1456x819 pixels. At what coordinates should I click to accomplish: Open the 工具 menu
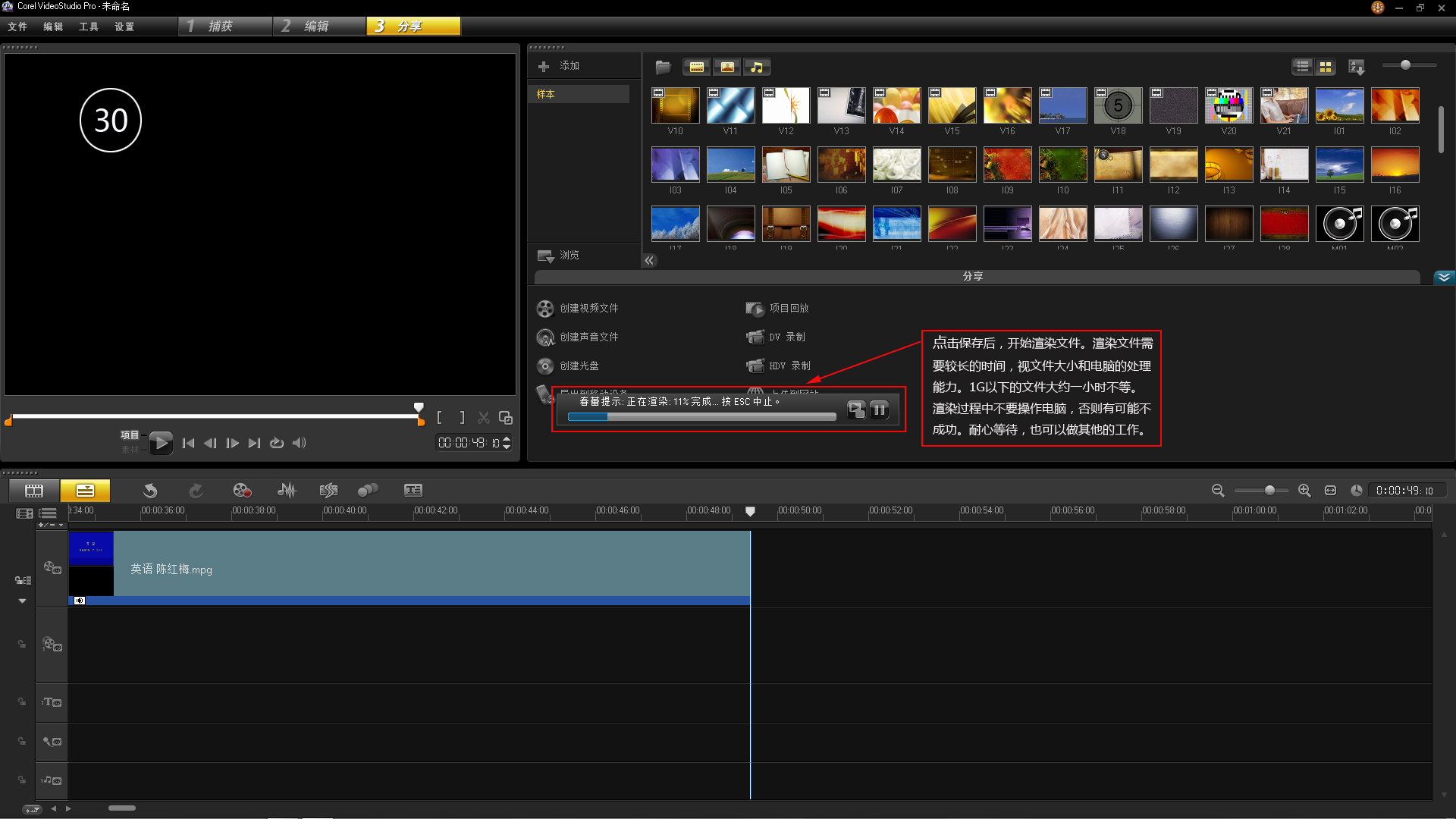click(x=88, y=27)
